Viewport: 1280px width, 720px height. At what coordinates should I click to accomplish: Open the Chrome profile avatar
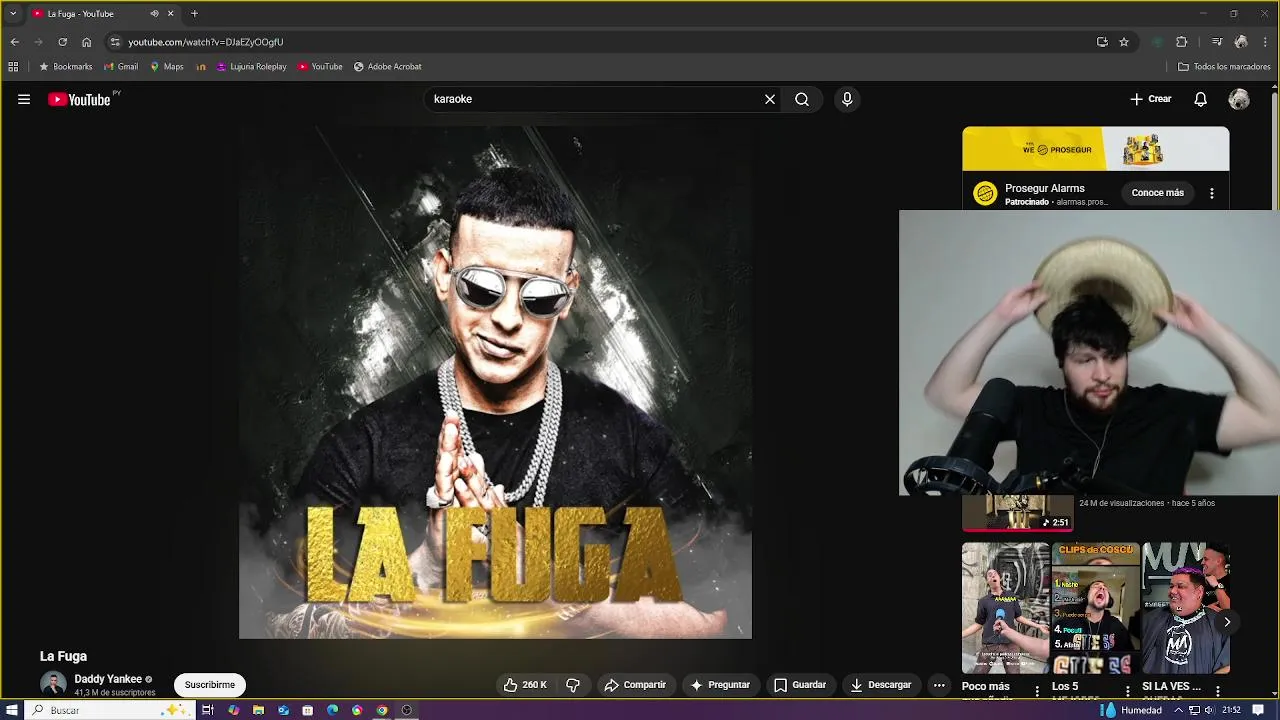[1241, 42]
